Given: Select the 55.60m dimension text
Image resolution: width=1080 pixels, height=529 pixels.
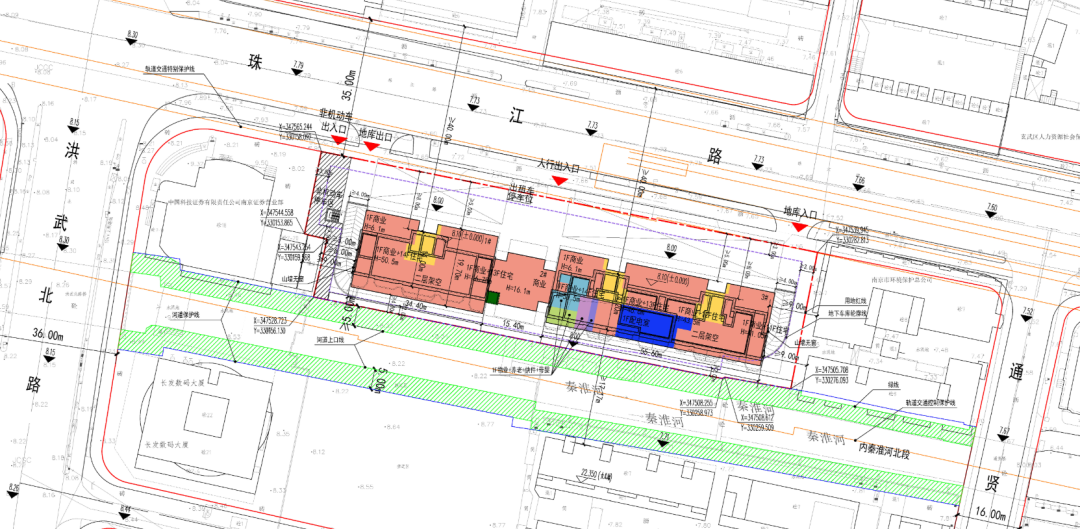Looking at the screenshot, I should point(652,351).
